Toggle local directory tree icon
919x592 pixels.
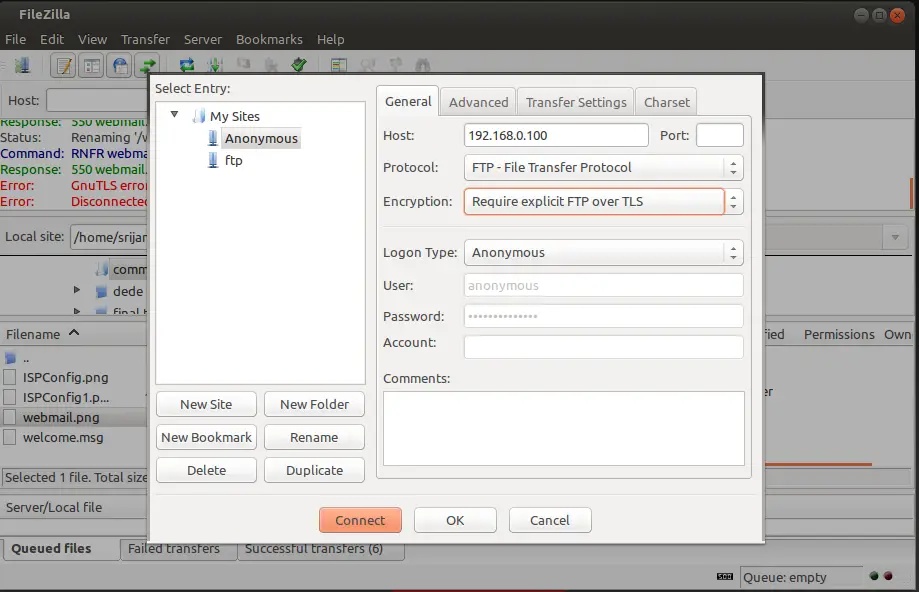pos(92,66)
